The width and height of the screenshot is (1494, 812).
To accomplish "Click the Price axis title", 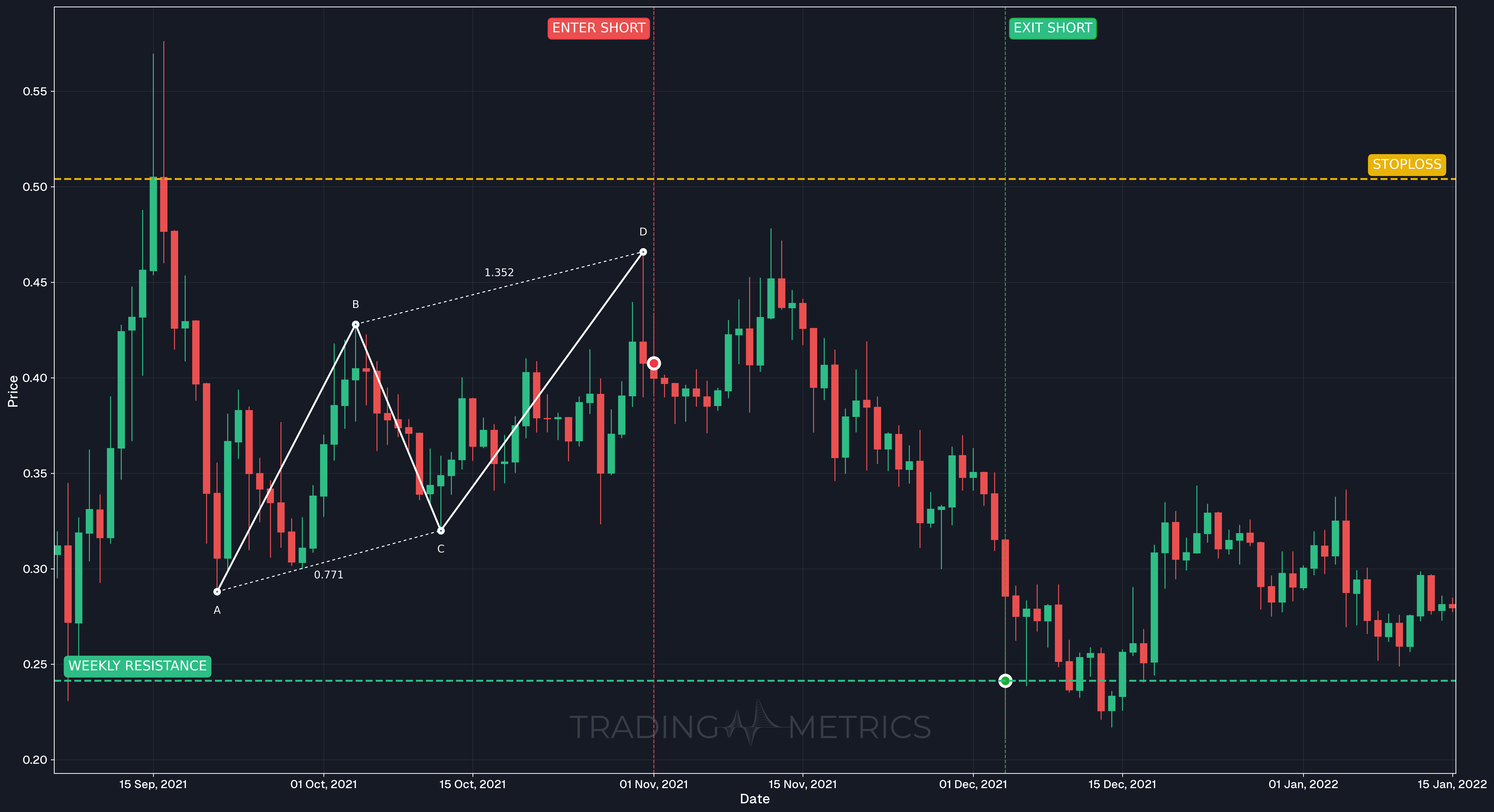I will (x=13, y=391).
